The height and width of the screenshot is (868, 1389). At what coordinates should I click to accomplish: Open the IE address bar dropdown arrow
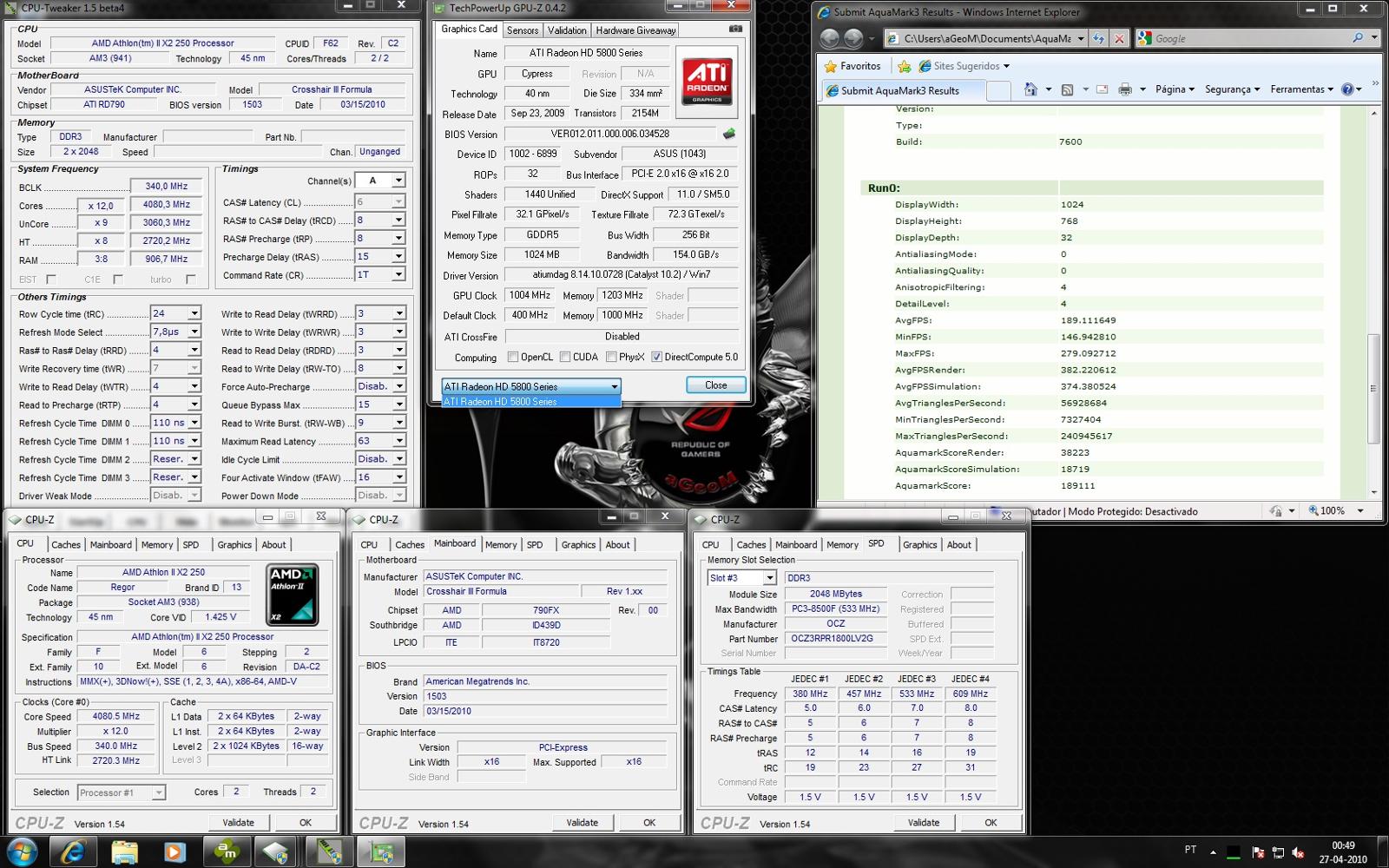pos(1081,38)
